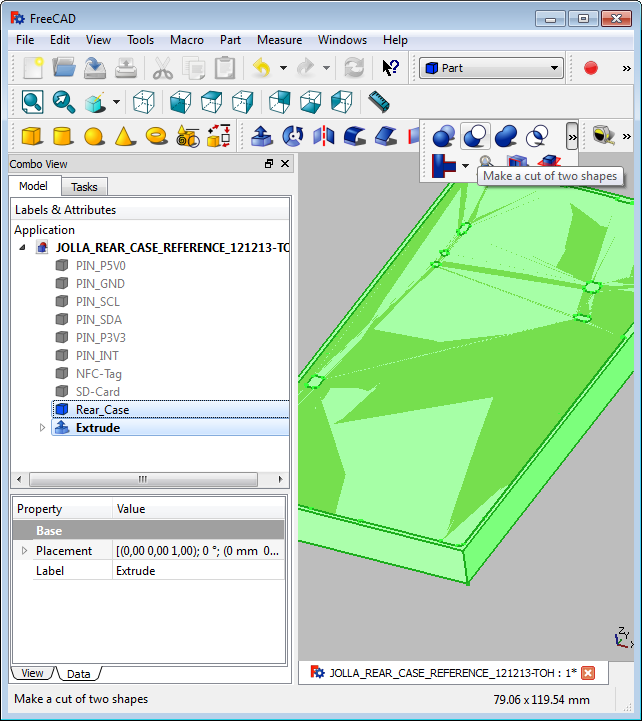Set axonometric view
Viewport: 642px width, 721px height.
point(143,102)
